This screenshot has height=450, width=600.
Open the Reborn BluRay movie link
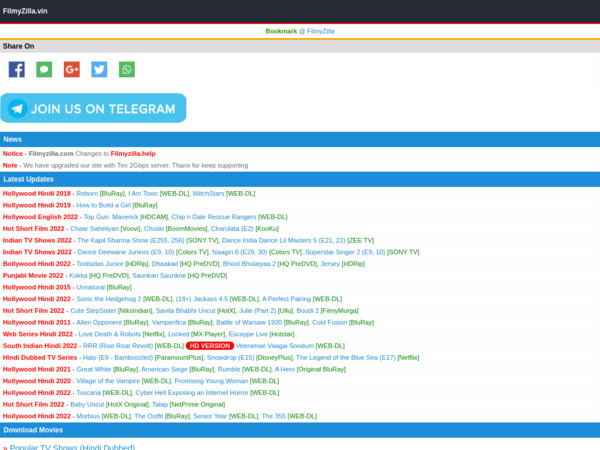[87, 194]
